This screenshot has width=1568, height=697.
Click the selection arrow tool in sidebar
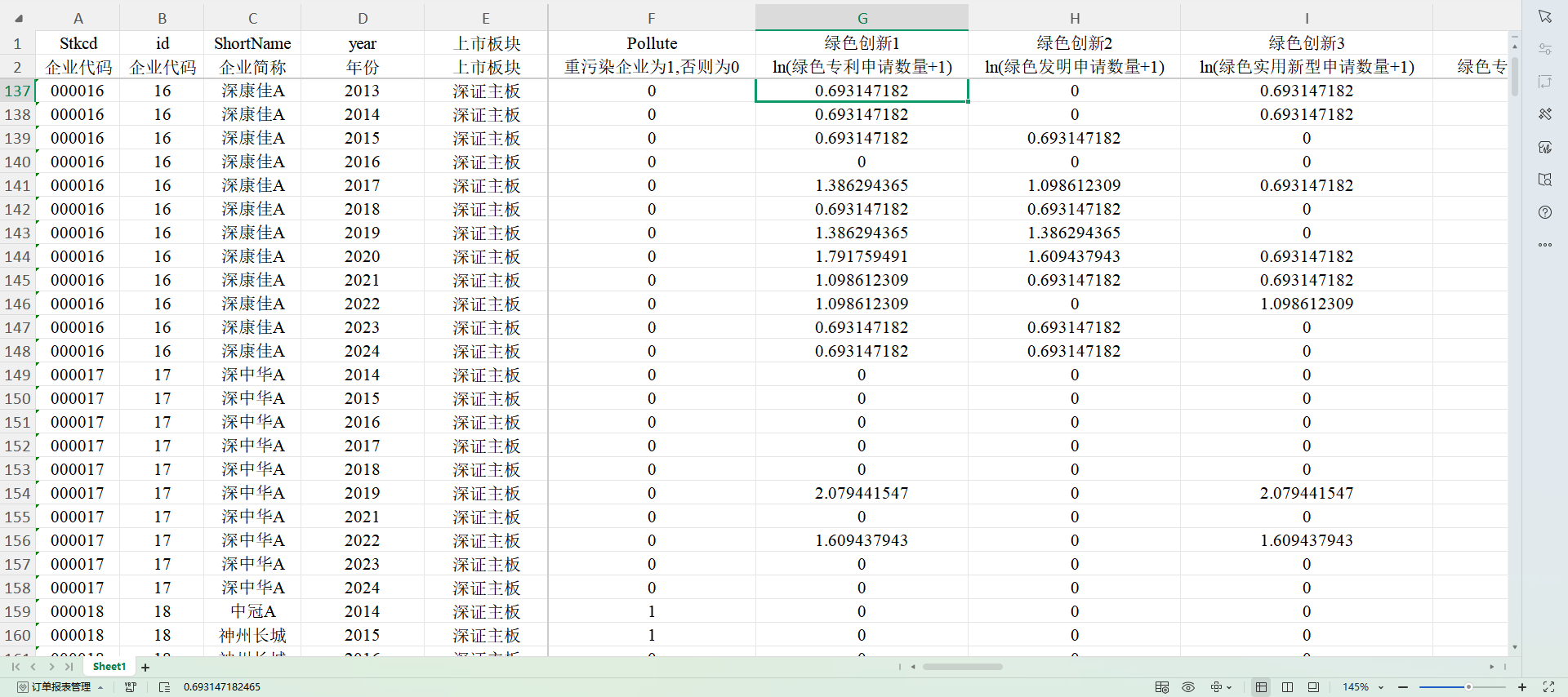(x=1544, y=16)
